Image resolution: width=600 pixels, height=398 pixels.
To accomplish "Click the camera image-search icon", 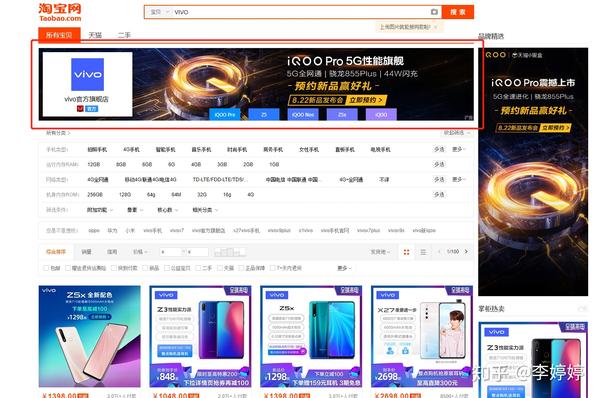I will point(434,12).
